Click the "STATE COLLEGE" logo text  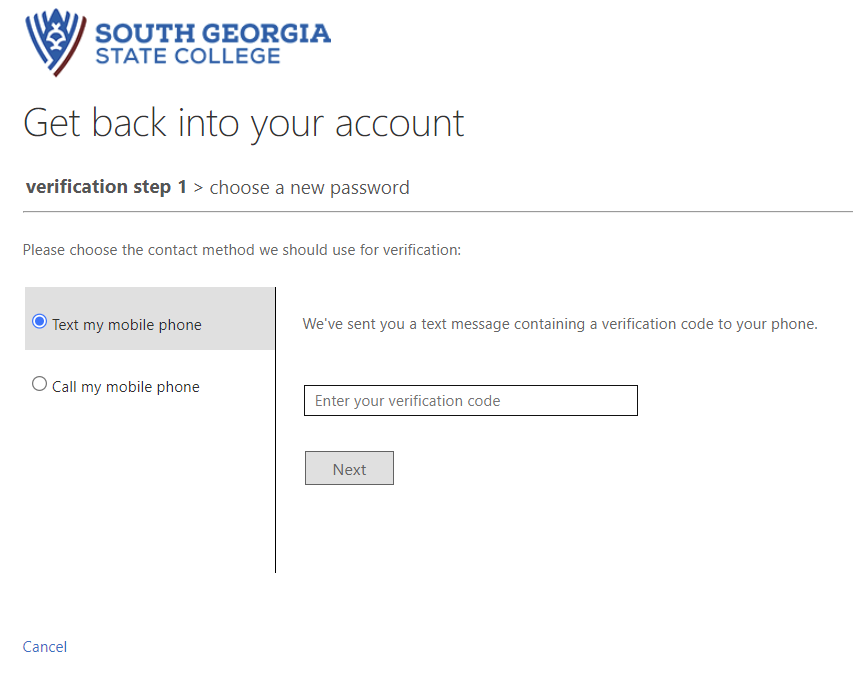point(188,56)
